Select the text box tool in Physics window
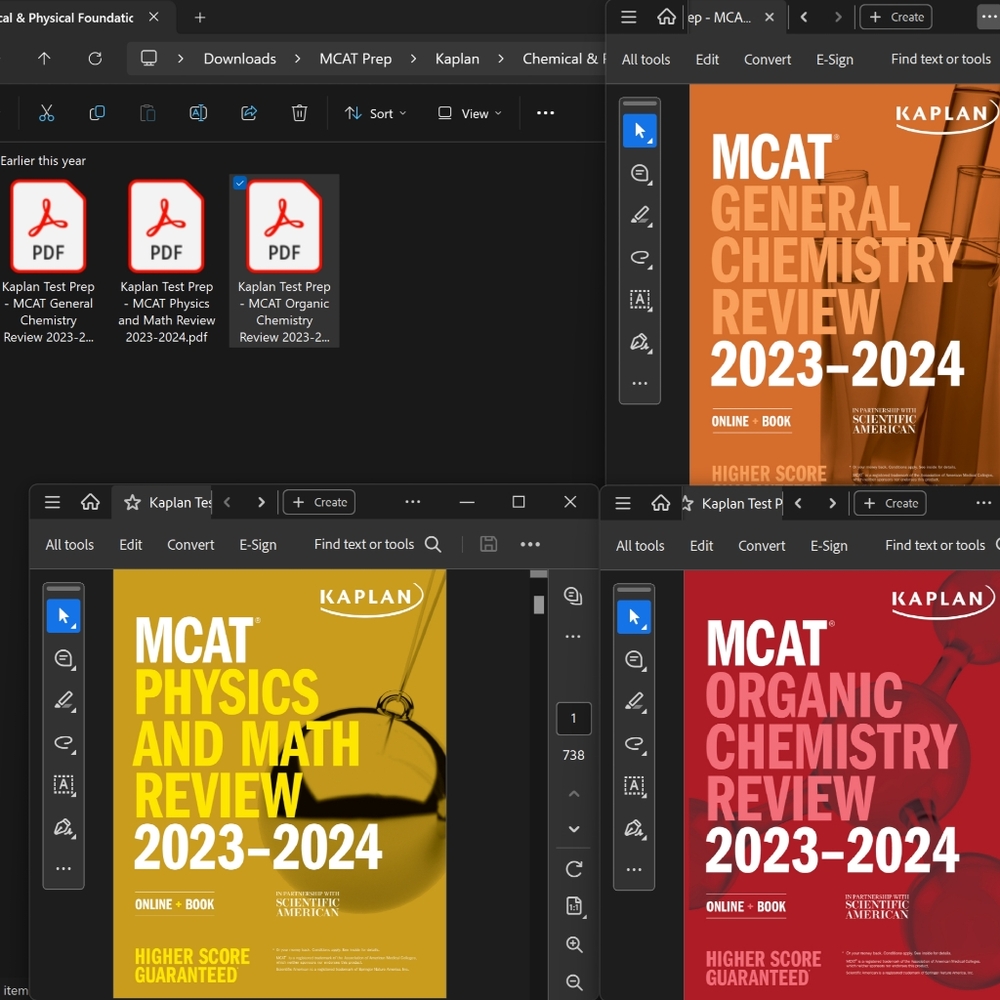Viewport: 1000px width, 1000px height. point(64,785)
